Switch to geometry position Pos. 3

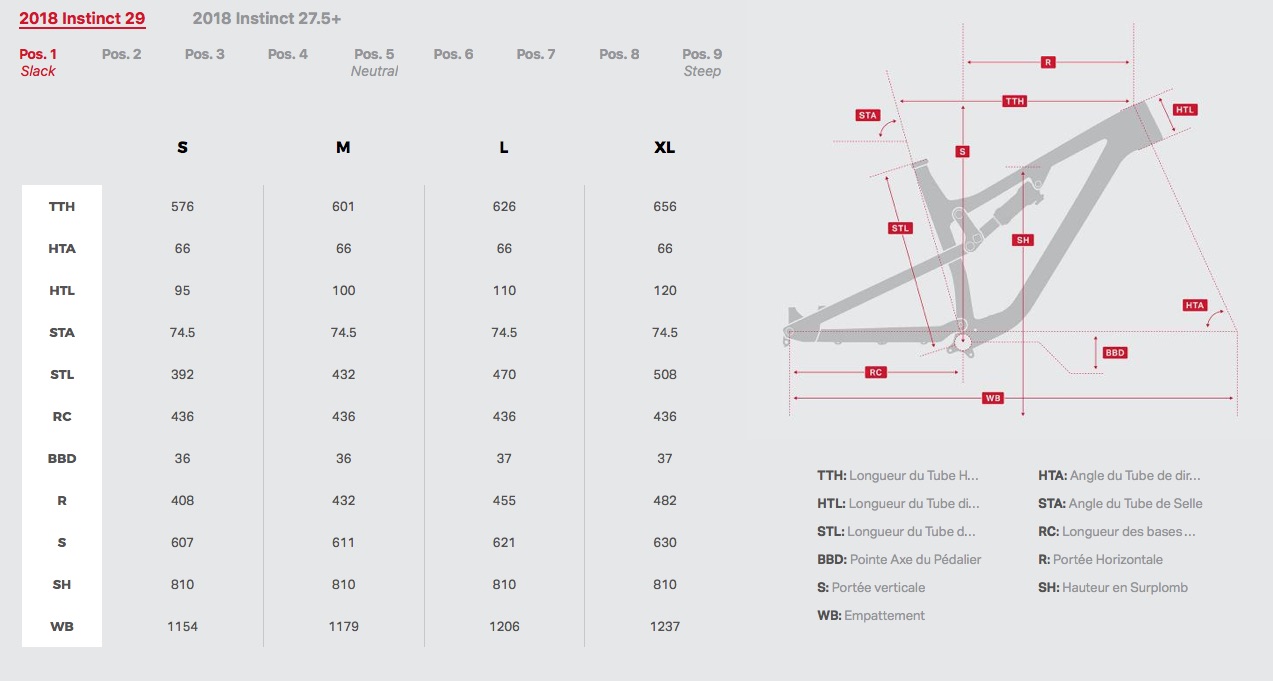tap(205, 54)
